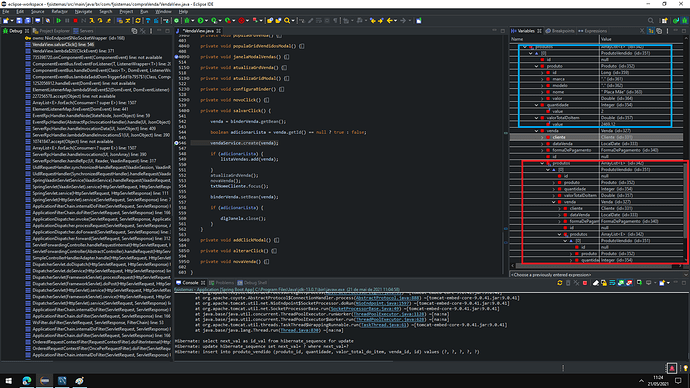Image resolution: width=690 pixels, height=388 pixels.
Task: Expand the cliente variable node
Action: (x=542, y=137)
